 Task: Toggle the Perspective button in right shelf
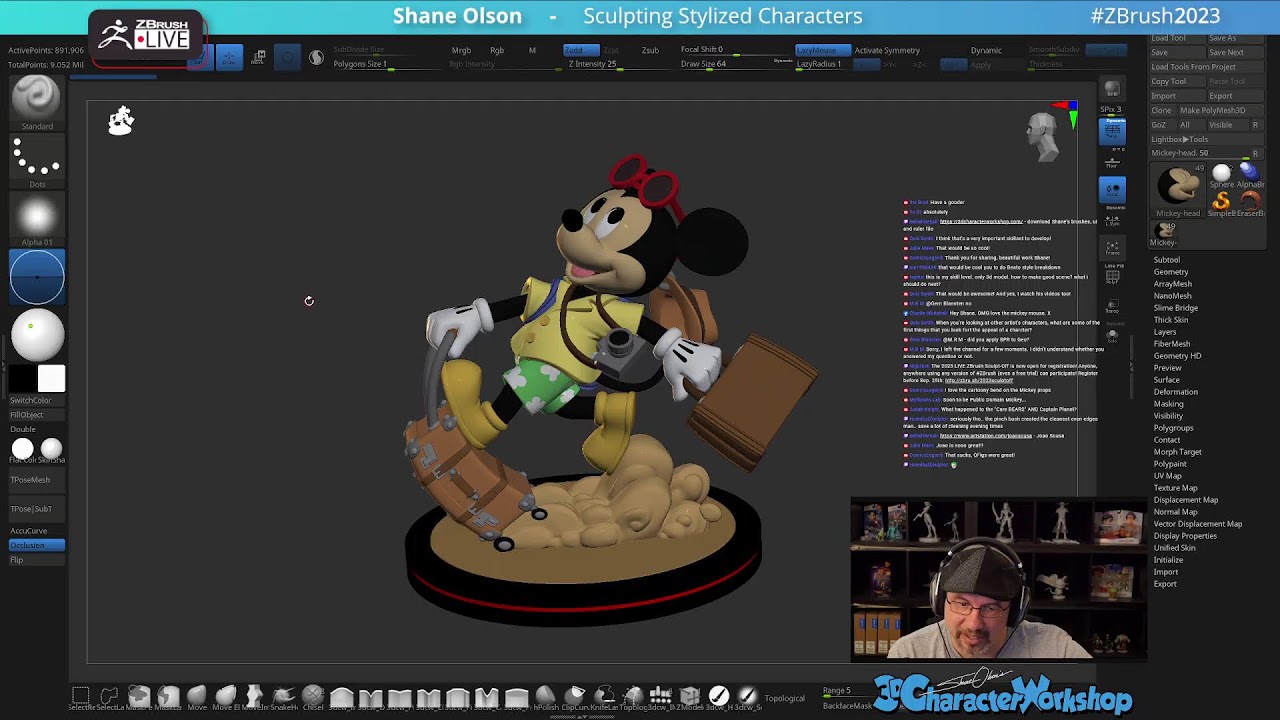tap(1112, 131)
